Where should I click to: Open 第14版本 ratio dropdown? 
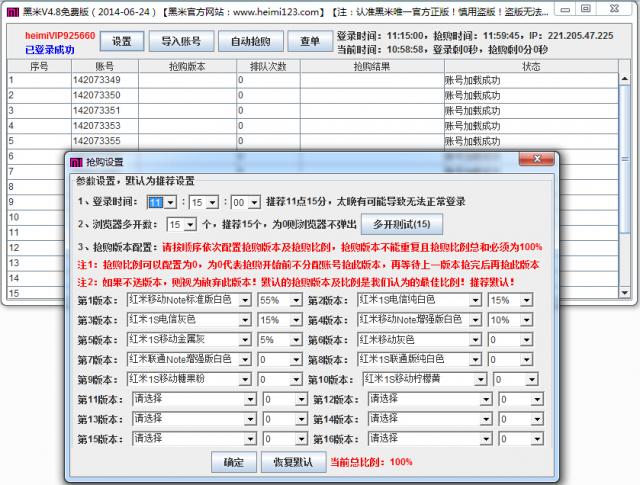tap(521, 419)
